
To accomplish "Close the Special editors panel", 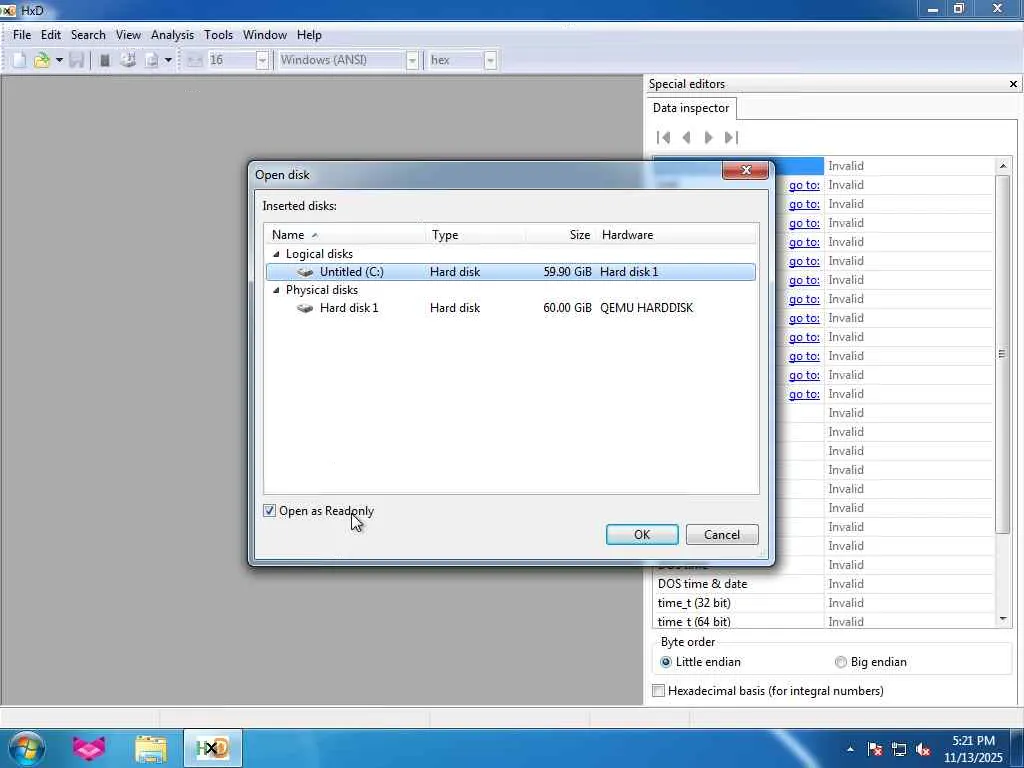I will tap(1013, 84).
